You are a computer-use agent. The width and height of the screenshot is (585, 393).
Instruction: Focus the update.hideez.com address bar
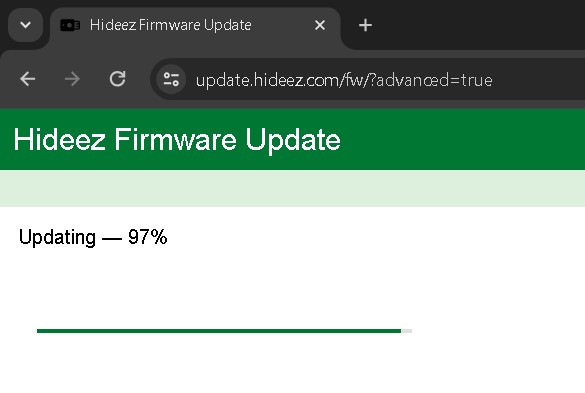tap(367, 79)
